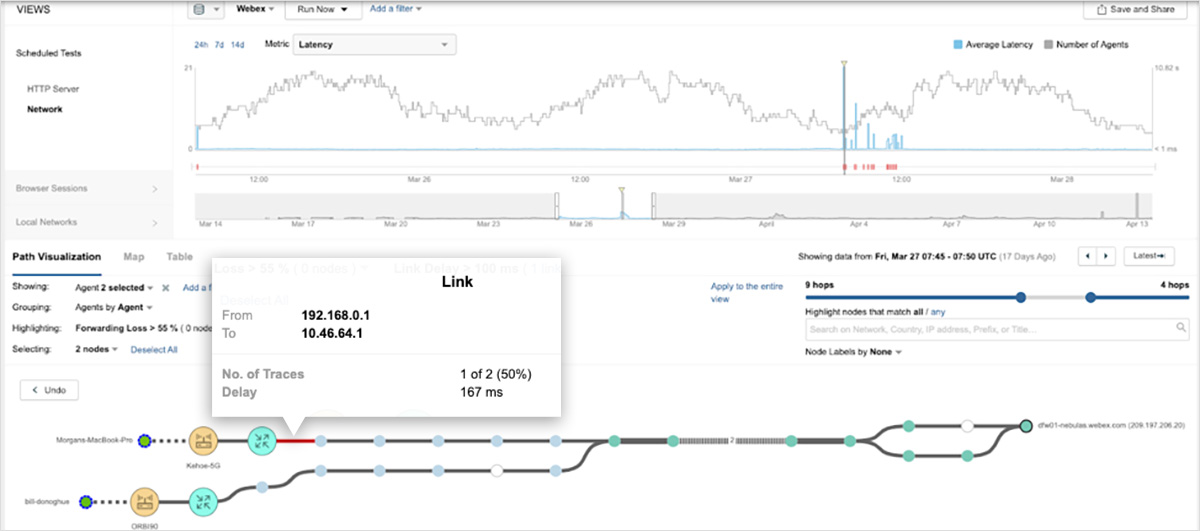Toggle the Number of Agents legend swatch
1200x531 pixels.
(1048, 45)
